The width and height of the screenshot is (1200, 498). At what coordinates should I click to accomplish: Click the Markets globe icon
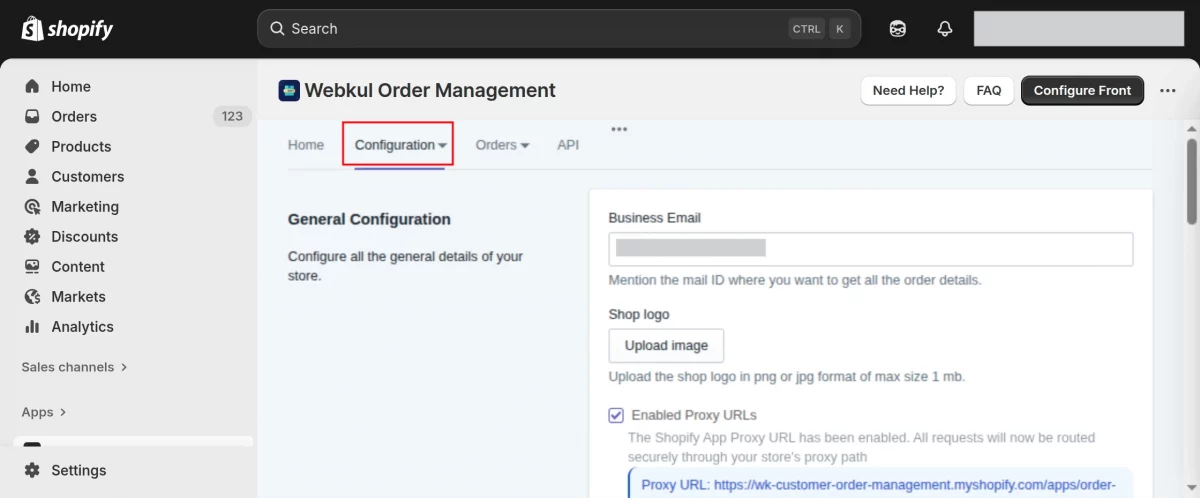(x=32, y=297)
